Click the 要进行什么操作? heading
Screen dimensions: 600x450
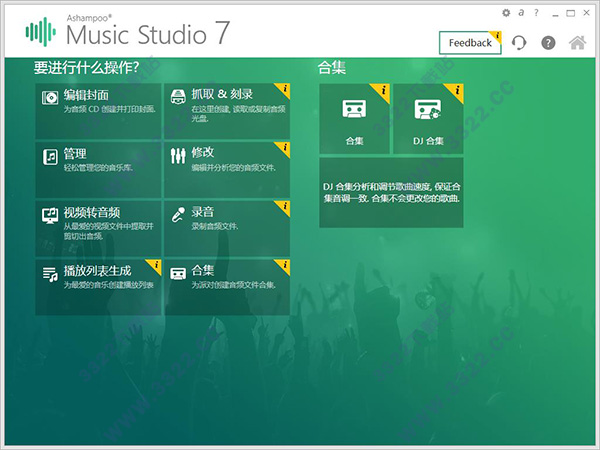click(86, 68)
